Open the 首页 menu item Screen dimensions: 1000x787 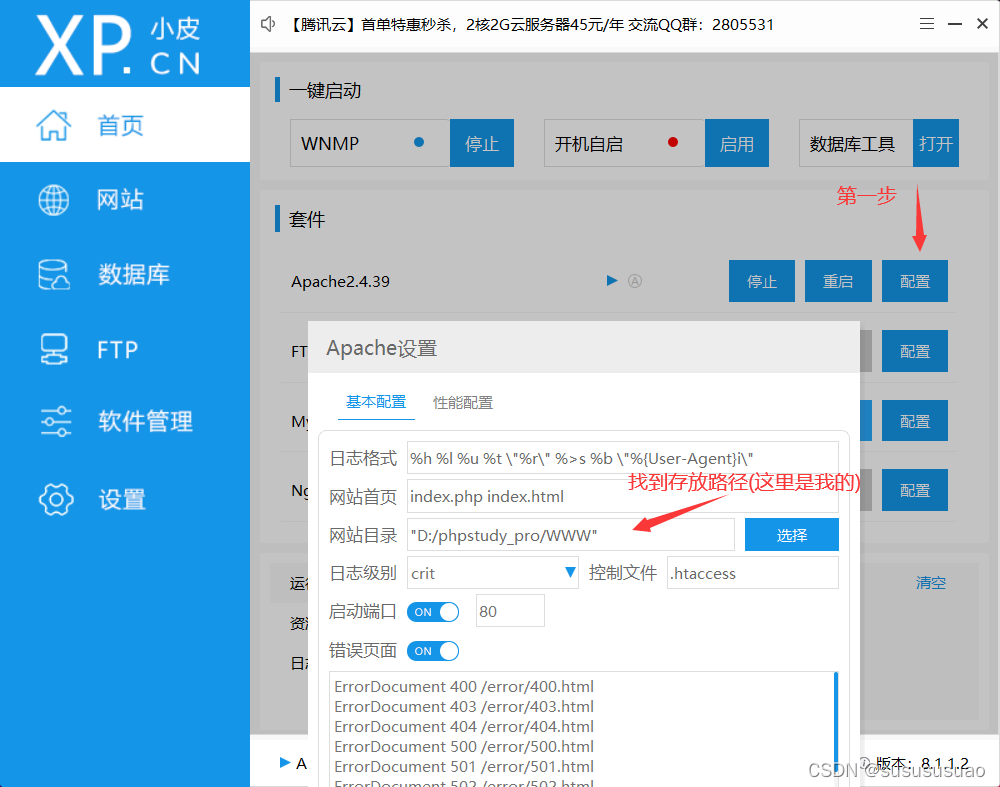pyautogui.click(x=125, y=125)
